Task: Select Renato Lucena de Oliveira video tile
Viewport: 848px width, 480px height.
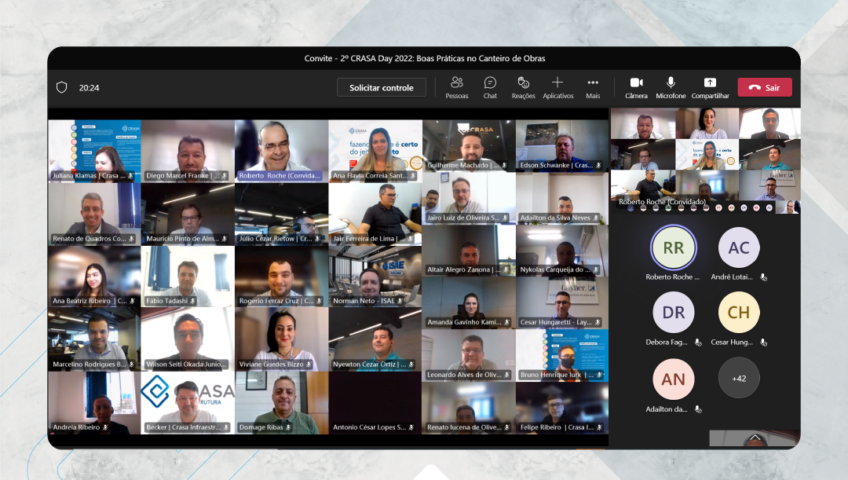Action: pyautogui.click(x=469, y=408)
